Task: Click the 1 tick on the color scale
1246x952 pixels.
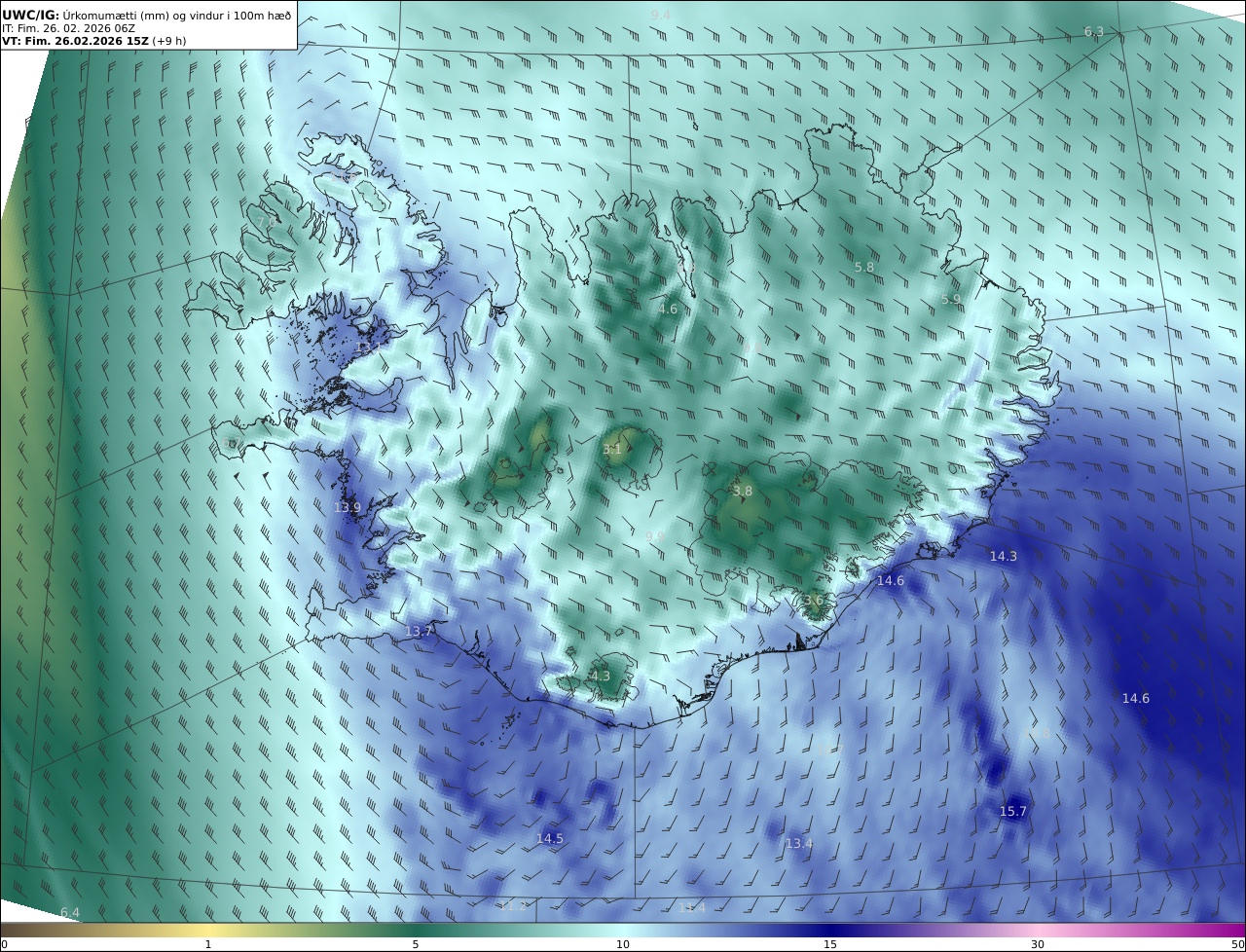Action: click(x=208, y=944)
